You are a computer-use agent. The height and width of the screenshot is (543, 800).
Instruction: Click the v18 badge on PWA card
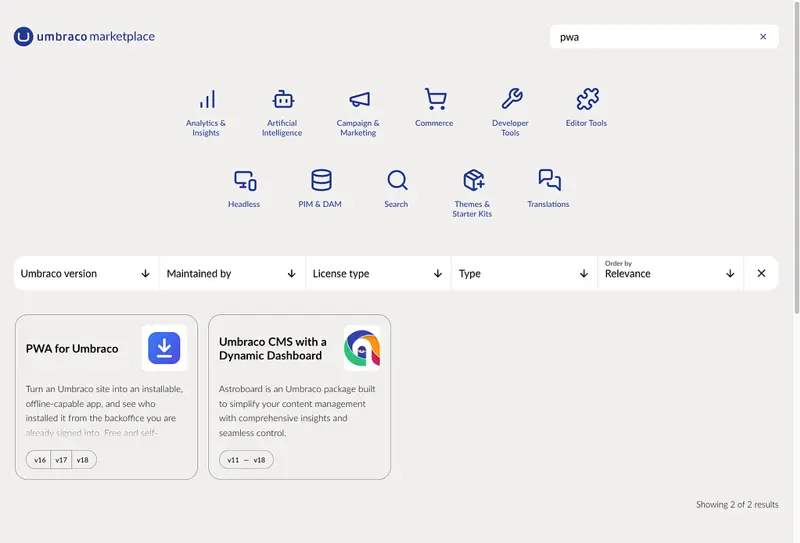click(x=83, y=460)
